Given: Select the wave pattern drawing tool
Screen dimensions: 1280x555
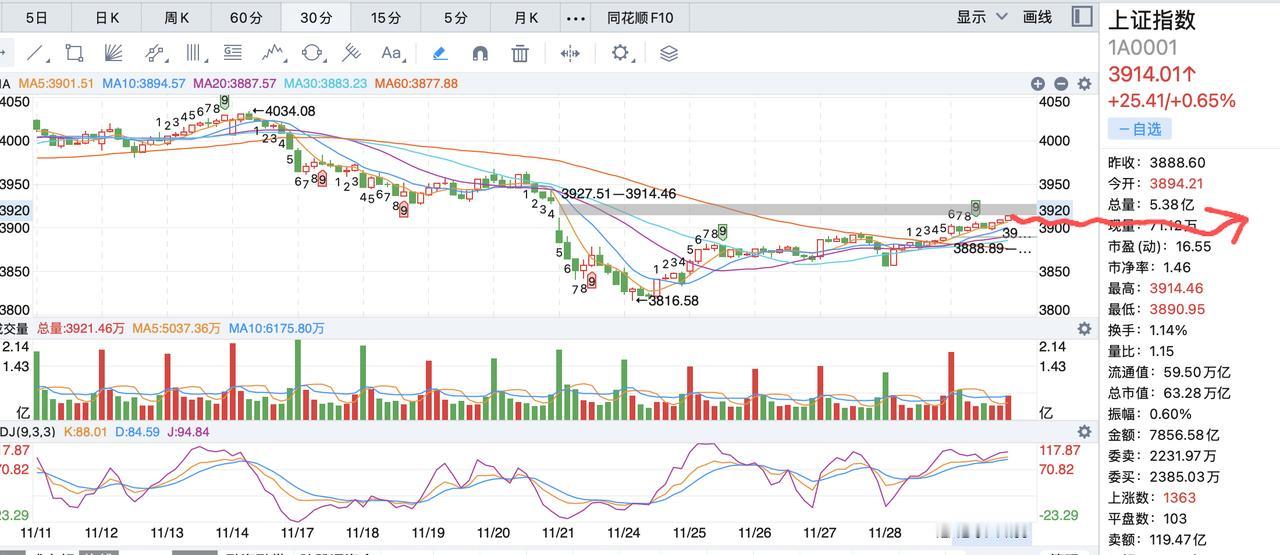Looking at the screenshot, I should 274,53.
